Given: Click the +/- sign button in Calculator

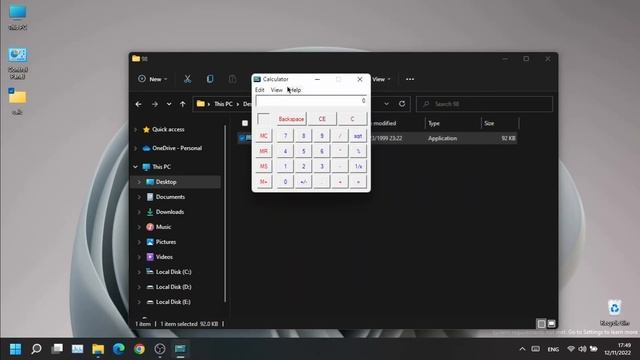Looking at the screenshot, I should 303,182.
